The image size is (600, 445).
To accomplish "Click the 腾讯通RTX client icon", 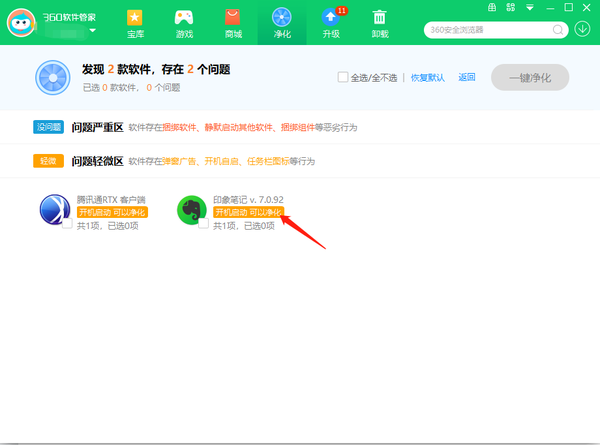I will click(56, 208).
